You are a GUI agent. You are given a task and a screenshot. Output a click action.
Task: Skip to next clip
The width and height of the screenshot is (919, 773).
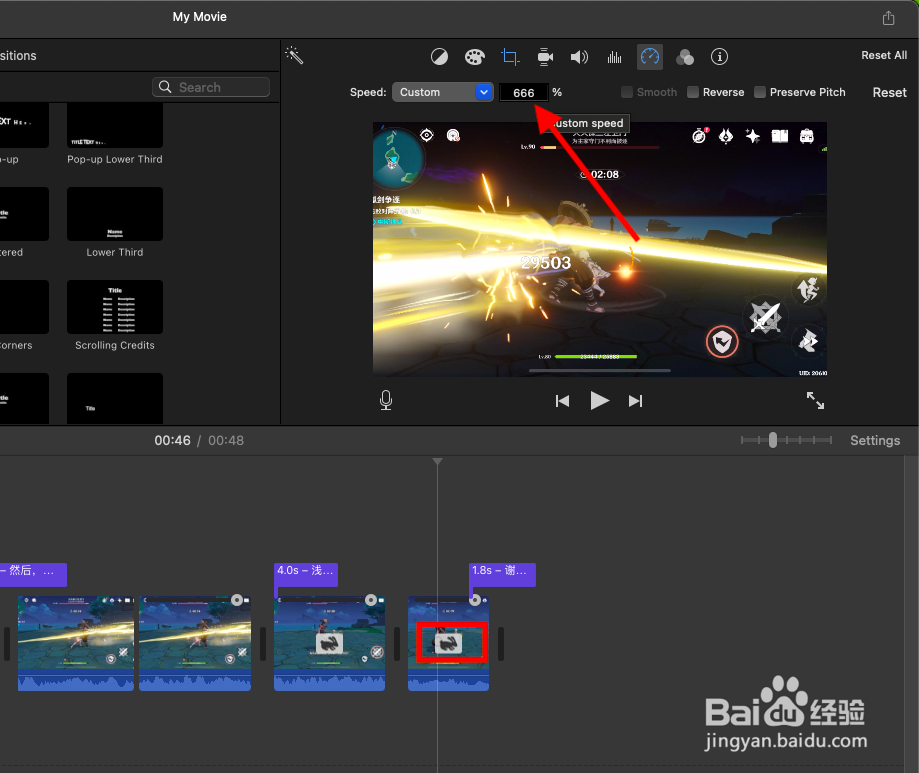[x=635, y=401]
